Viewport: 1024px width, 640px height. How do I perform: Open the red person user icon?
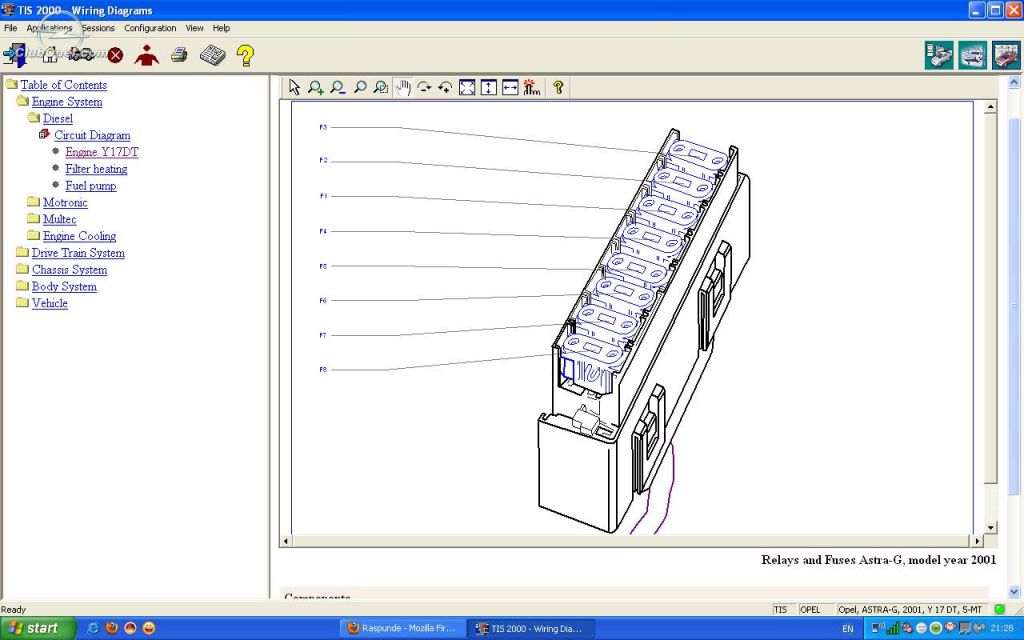[146, 56]
